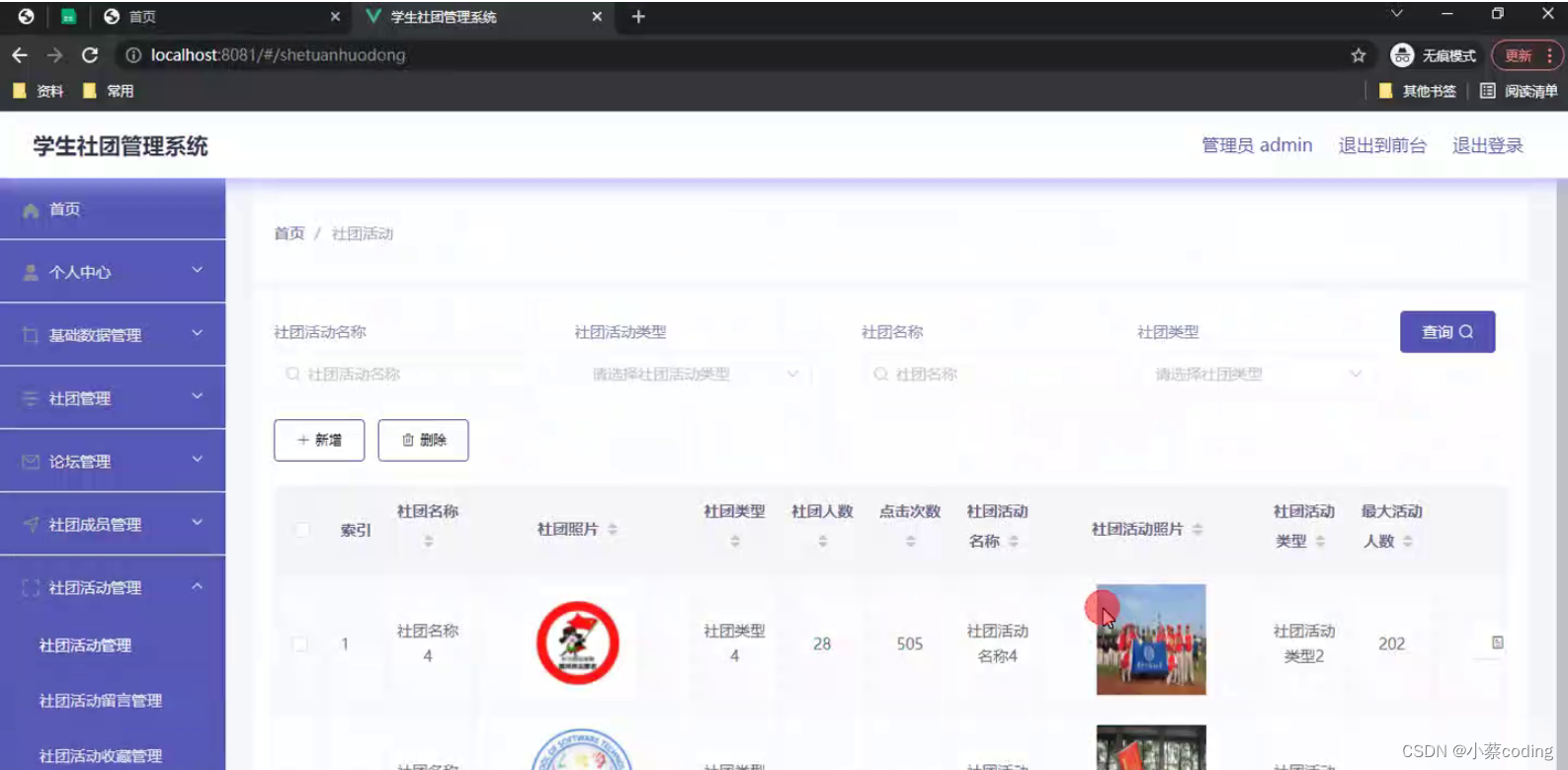Click the 删除 delete button
The width and height of the screenshot is (1568, 770).
tap(423, 440)
